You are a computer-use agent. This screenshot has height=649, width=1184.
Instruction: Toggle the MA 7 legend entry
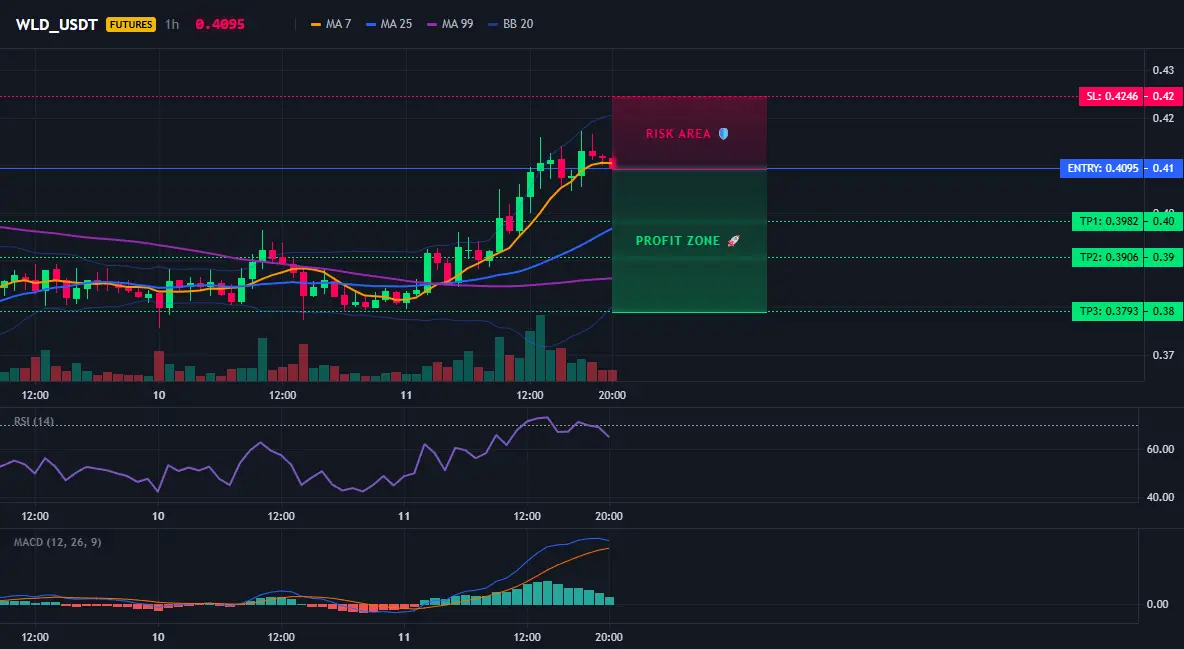(x=331, y=24)
